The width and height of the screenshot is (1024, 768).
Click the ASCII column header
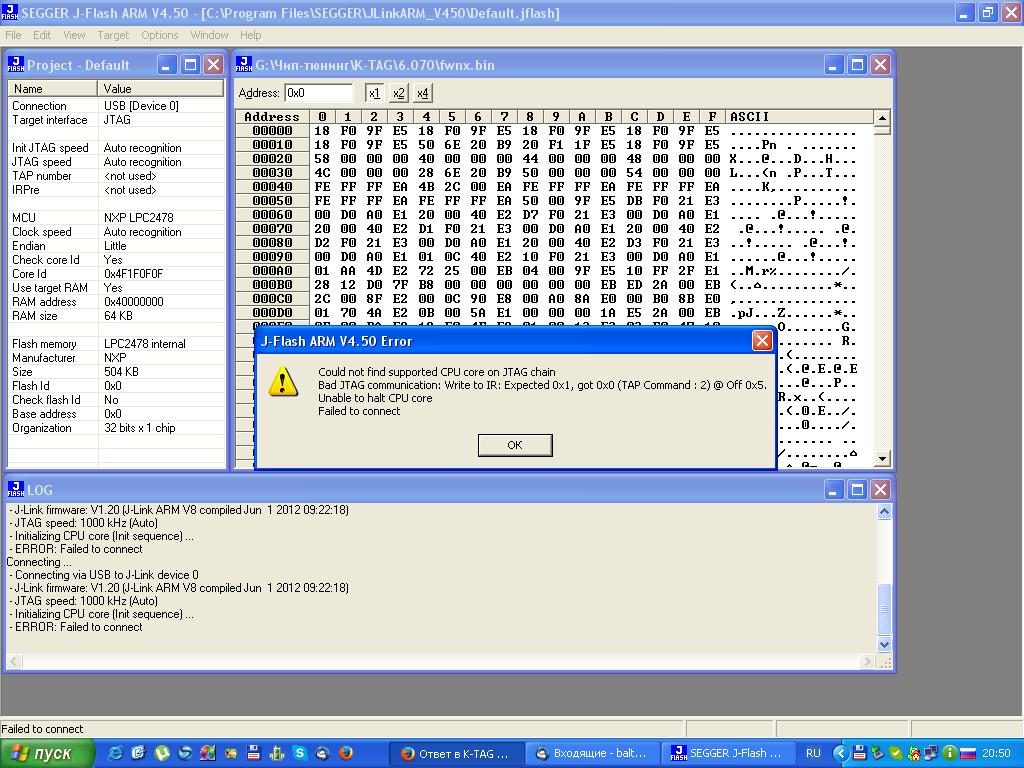799,117
